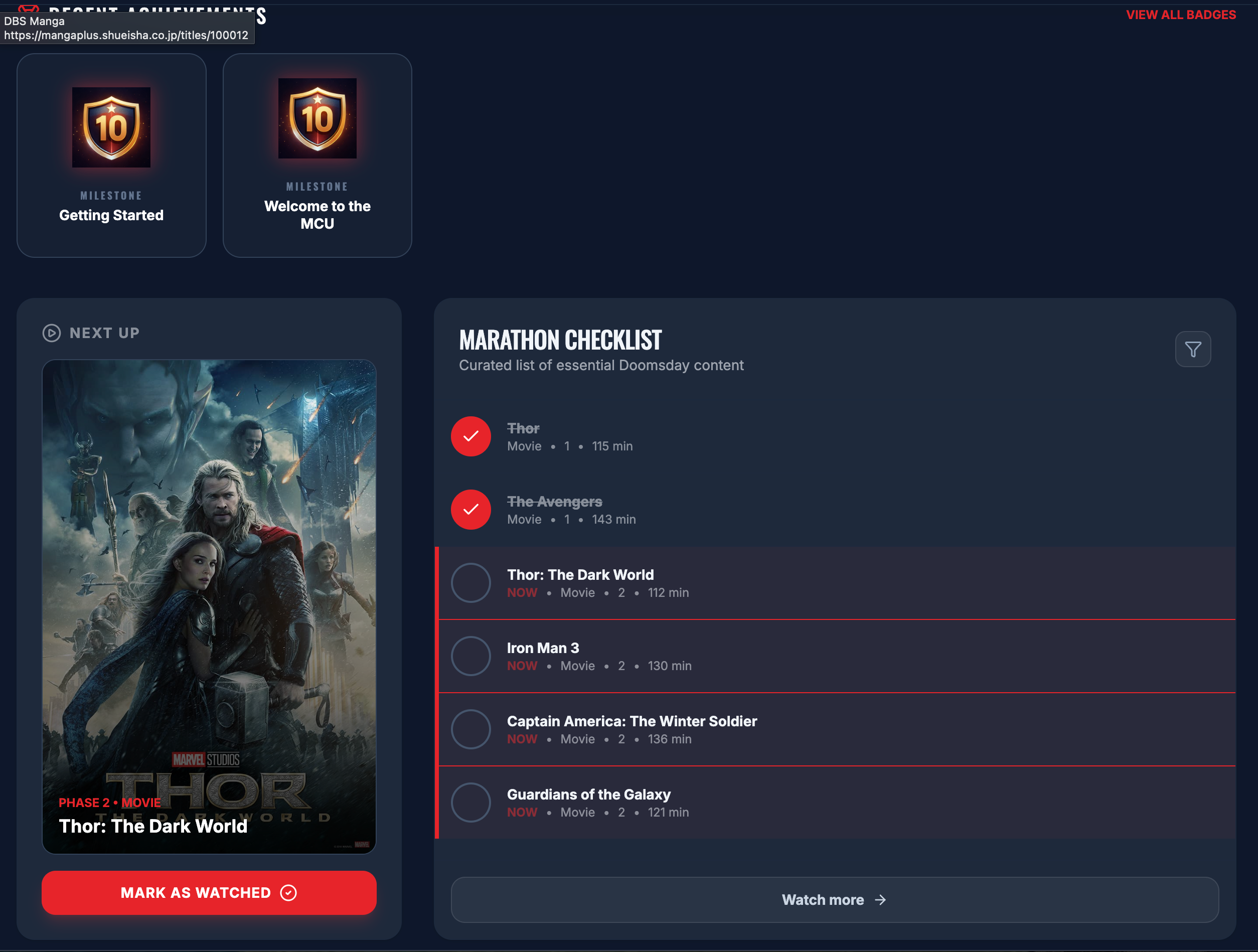Click the checkmark icon inside Mark as Watched
The image size is (1258, 952).
pos(288,893)
